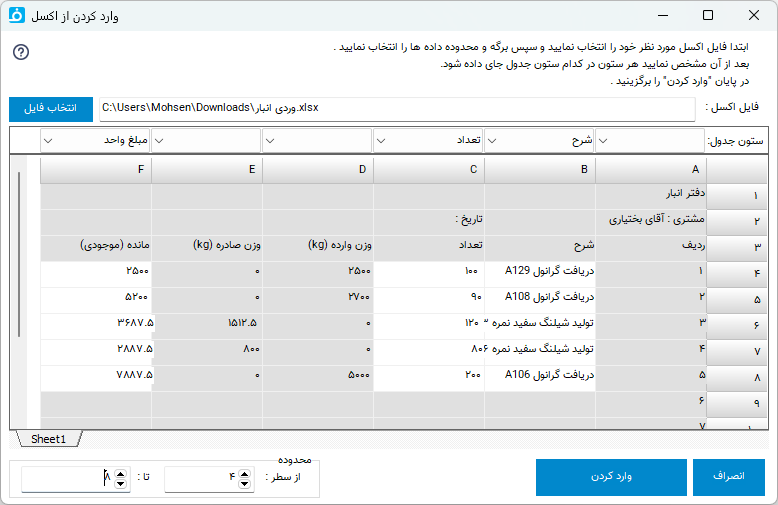Viewport: 778px width, 505px height.
Task: Click the header cell وزن صادره (kg)
Action: pyautogui.click(x=206, y=248)
